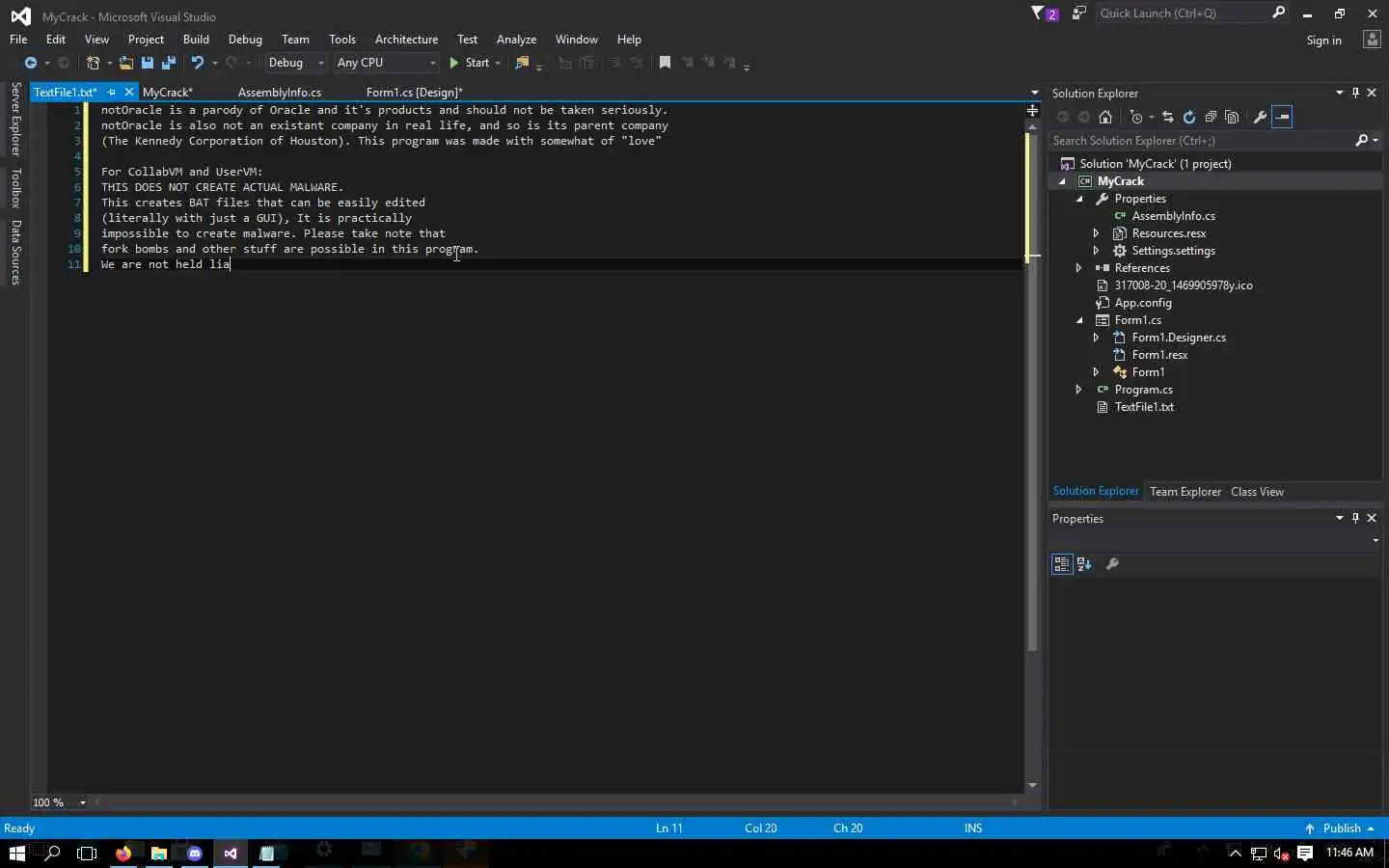Toggle a bookmark with the bookmark icon
1389x868 pixels.
coord(665,63)
